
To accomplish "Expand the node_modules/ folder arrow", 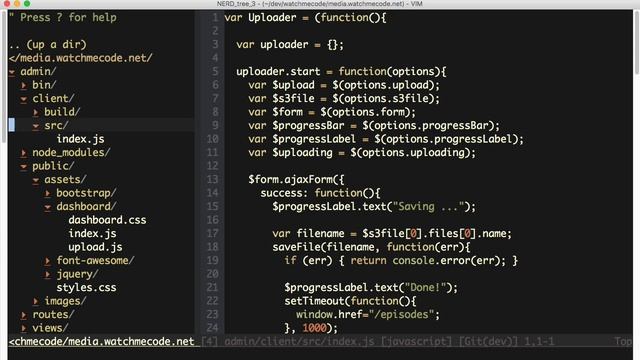I will pos(24,153).
